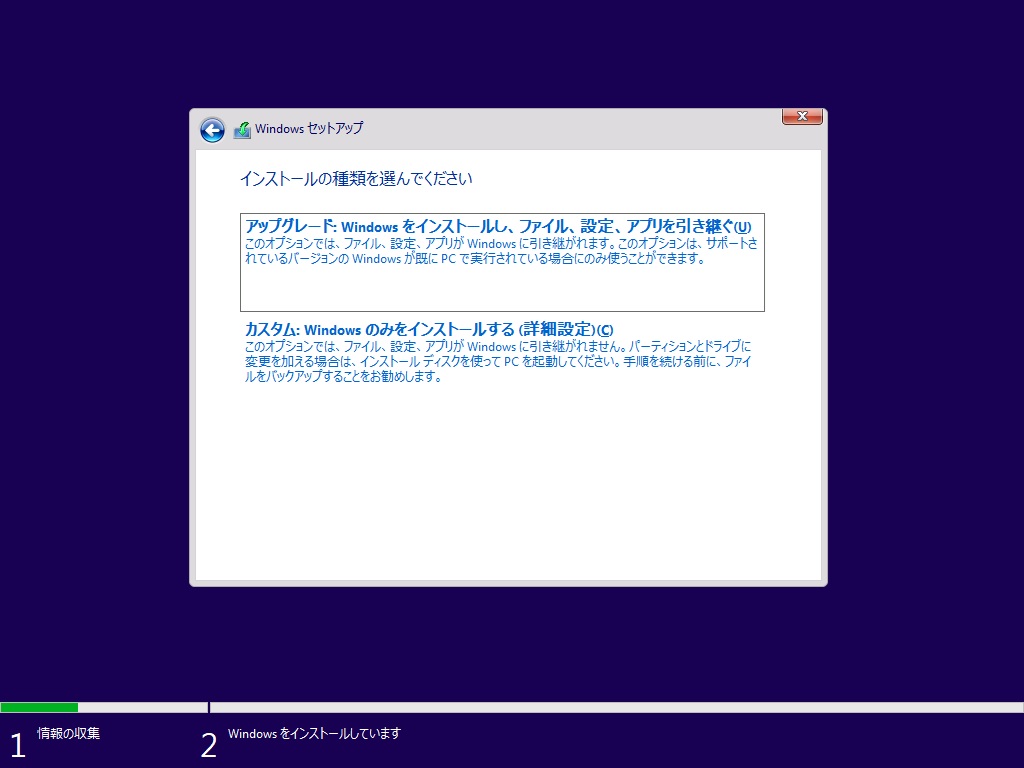Click the custom option's description paragraph
1024x768 pixels.
497,361
